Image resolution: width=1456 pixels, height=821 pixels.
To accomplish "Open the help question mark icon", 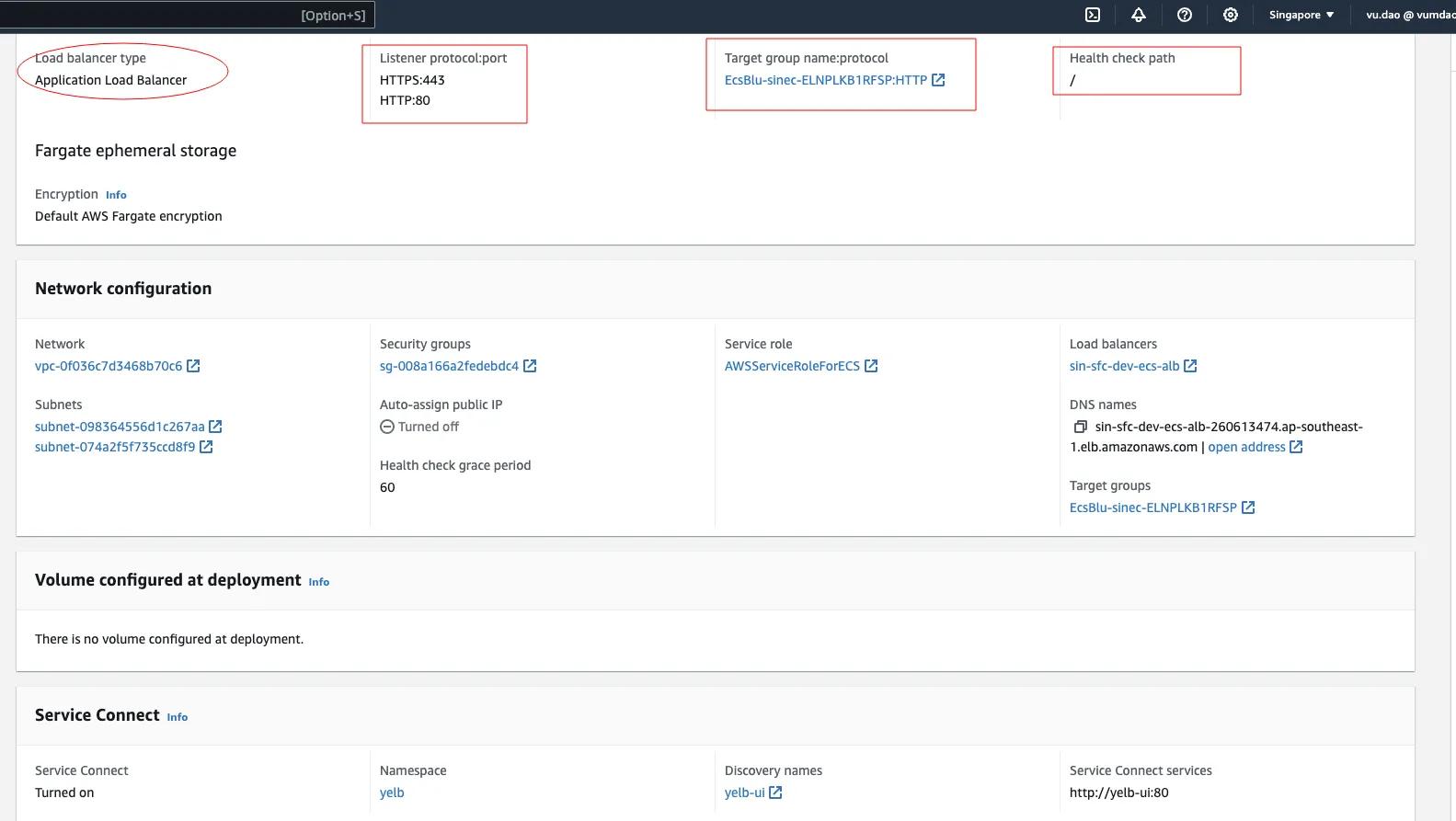I will point(1185,15).
